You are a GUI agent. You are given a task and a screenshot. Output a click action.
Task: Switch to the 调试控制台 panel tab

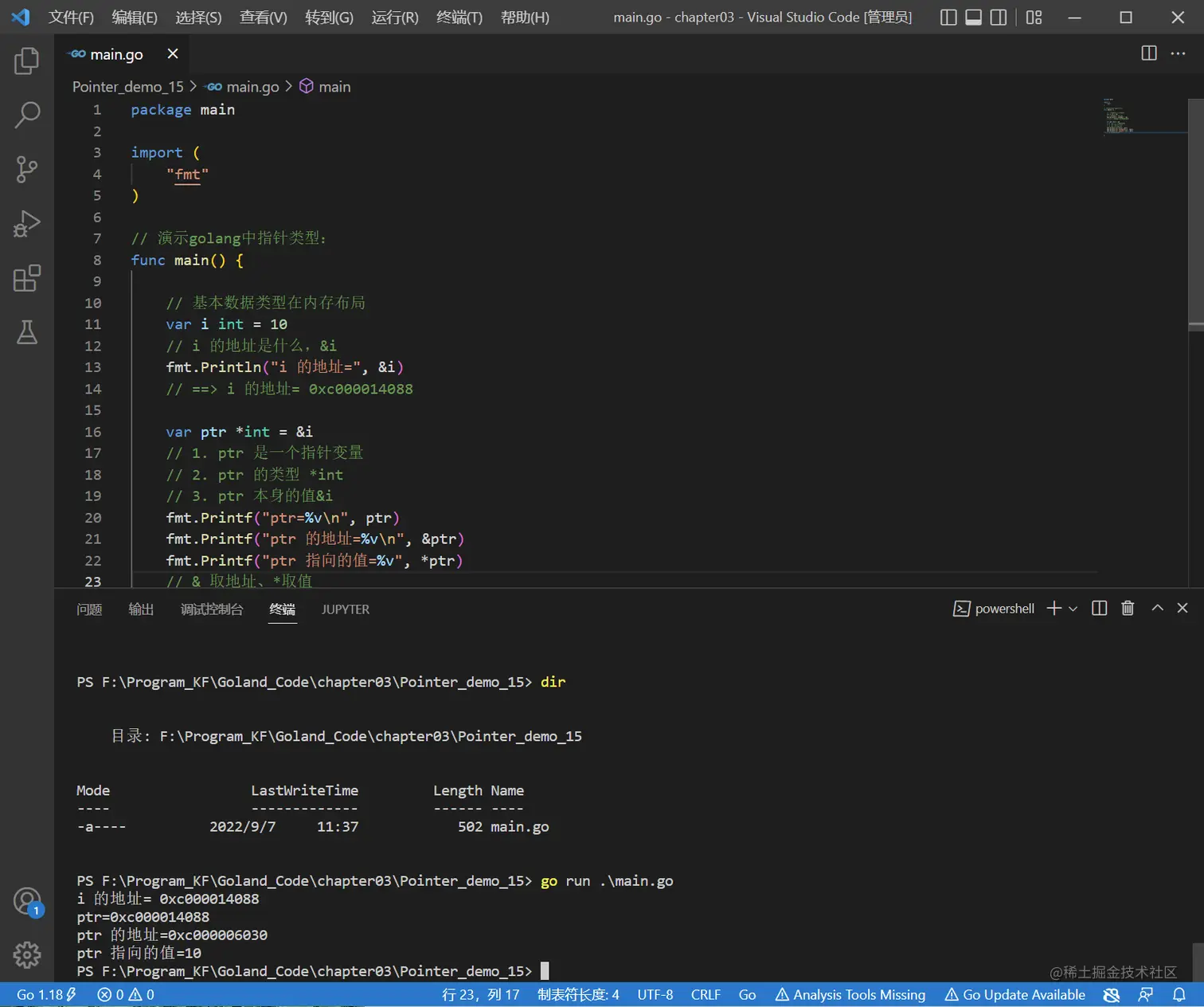[x=212, y=609]
